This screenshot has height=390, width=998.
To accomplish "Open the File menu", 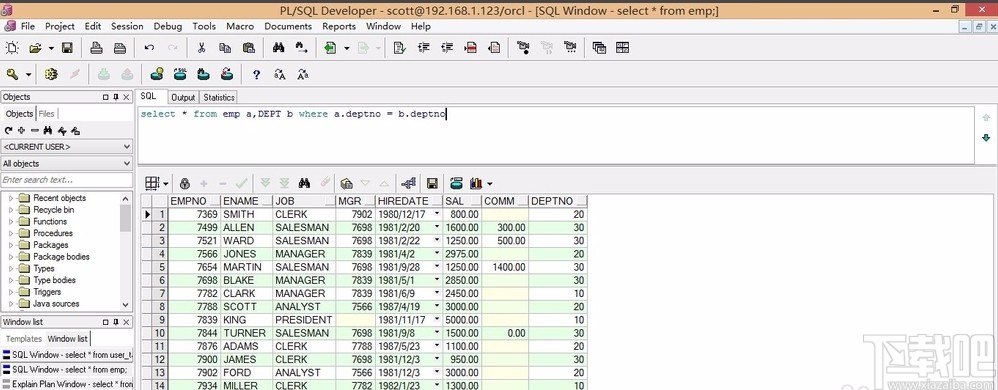I will coord(28,26).
